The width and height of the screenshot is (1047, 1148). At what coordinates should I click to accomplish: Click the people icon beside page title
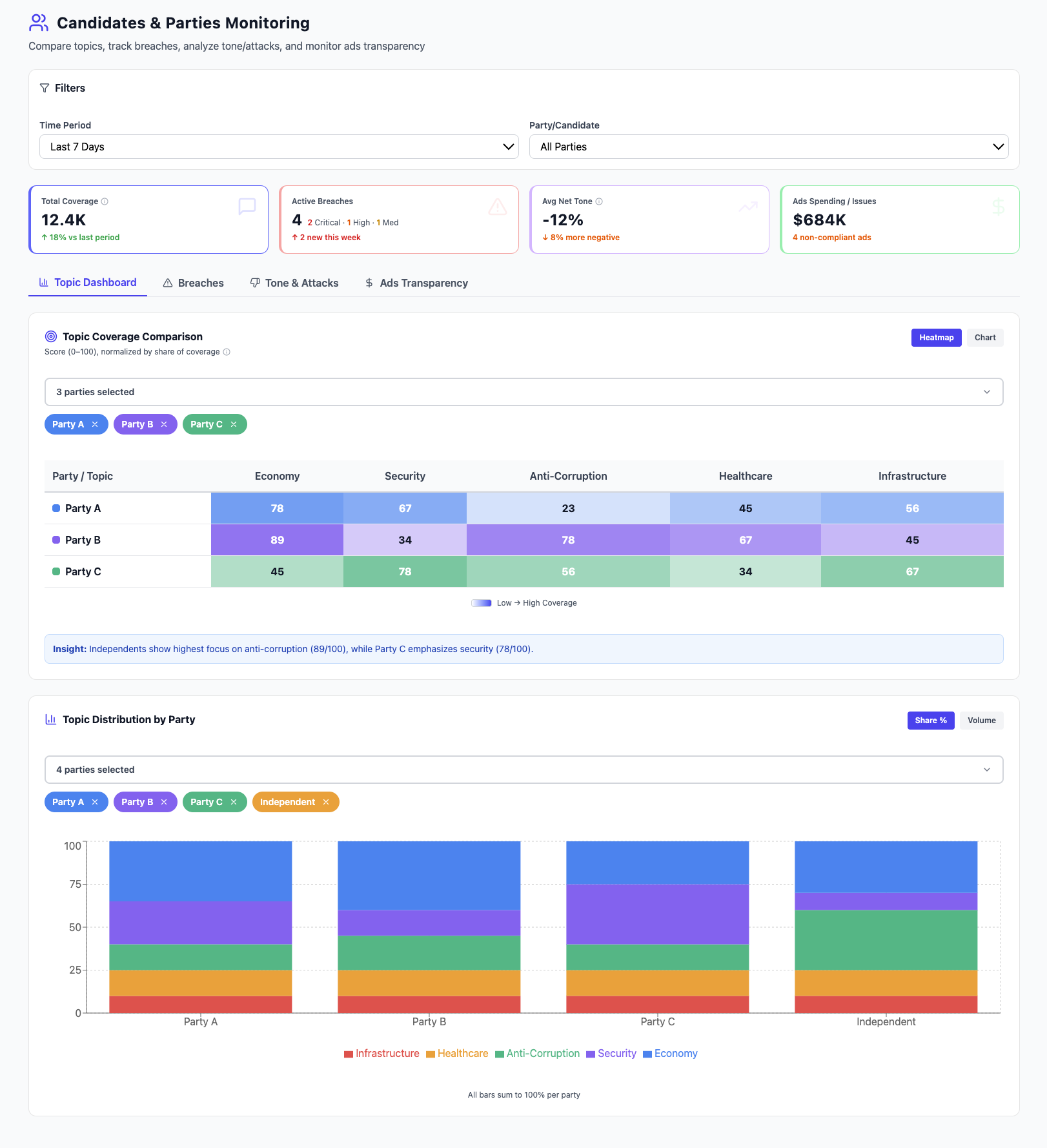point(39,23)
